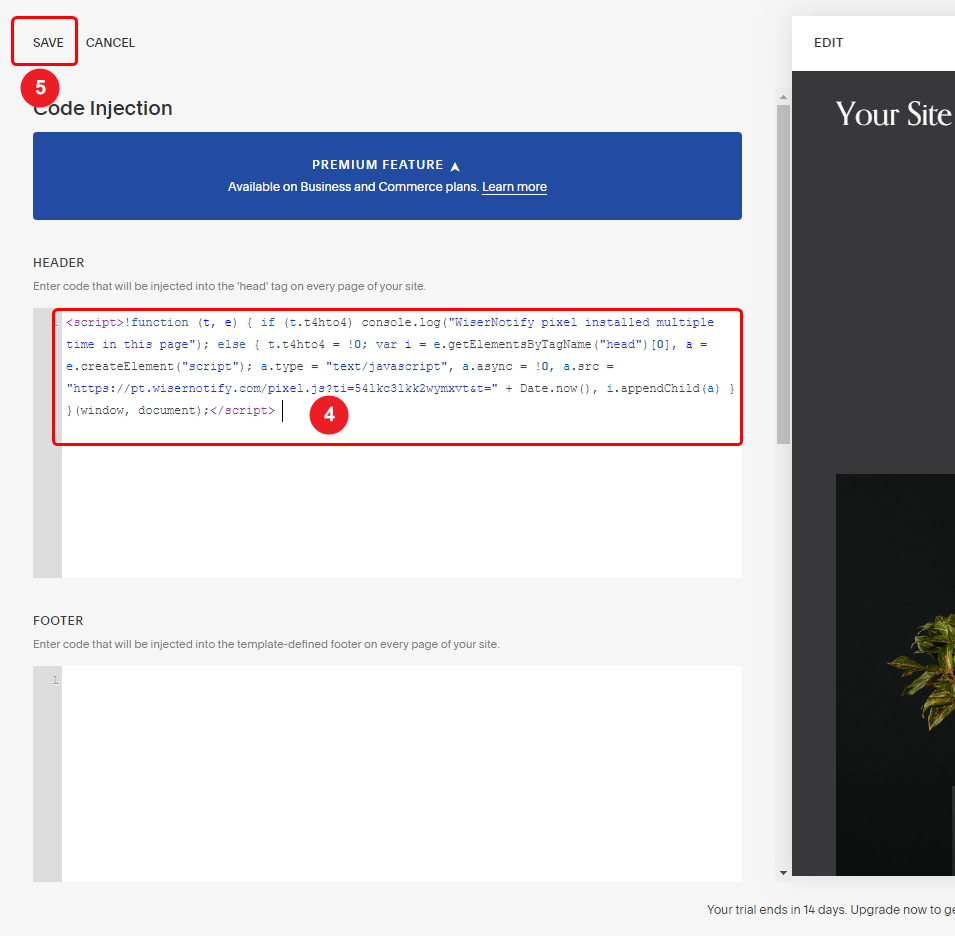Click the pt.wisernotify.com URL in header code
The height and width of the screenshot is (936, 955).
click(282, 389)
